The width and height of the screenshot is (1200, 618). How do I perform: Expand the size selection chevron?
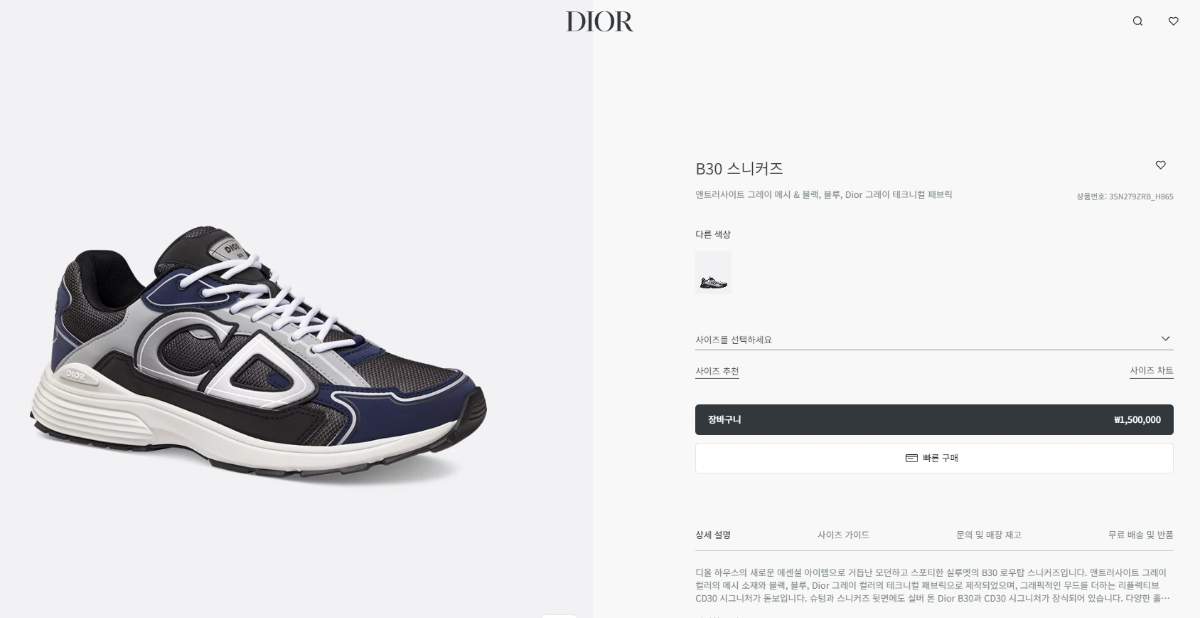coord(1165,339)
